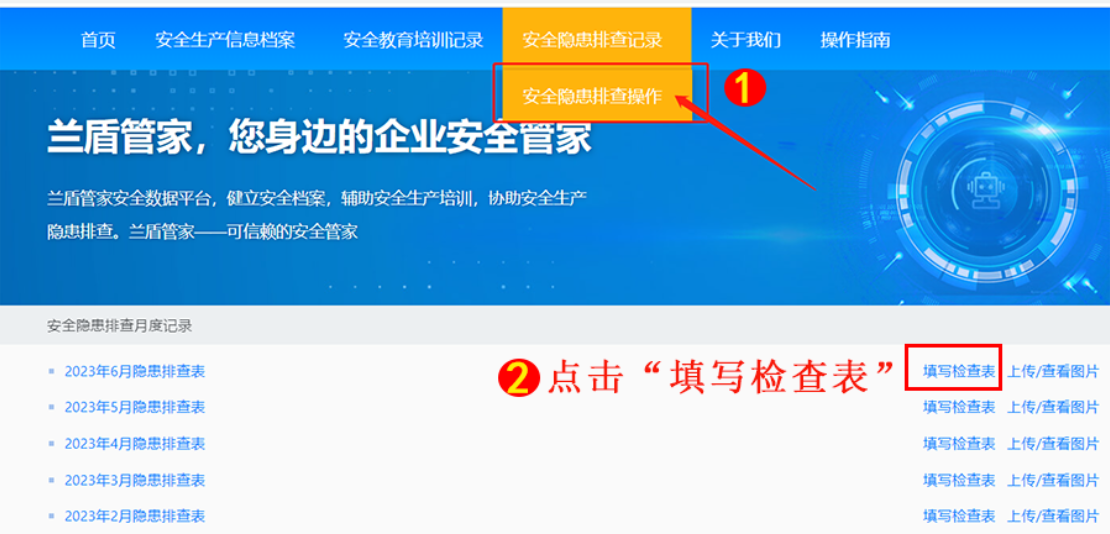The width and height of the screenshot is (1110, 534).
Task: Click 上传/查看图片 for April 2023
Action: click(x=1053, y=444)
